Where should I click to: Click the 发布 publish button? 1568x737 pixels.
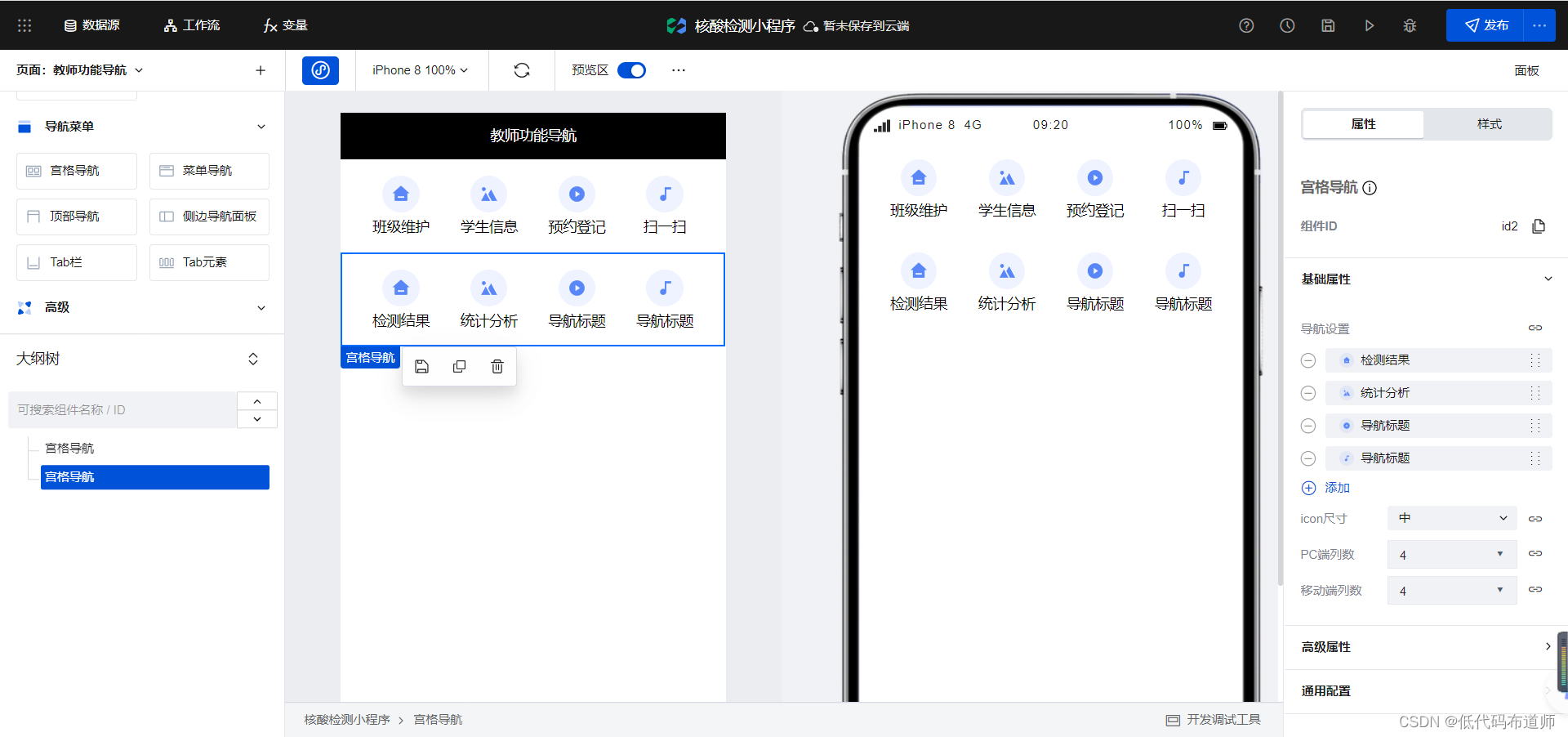1485,25
